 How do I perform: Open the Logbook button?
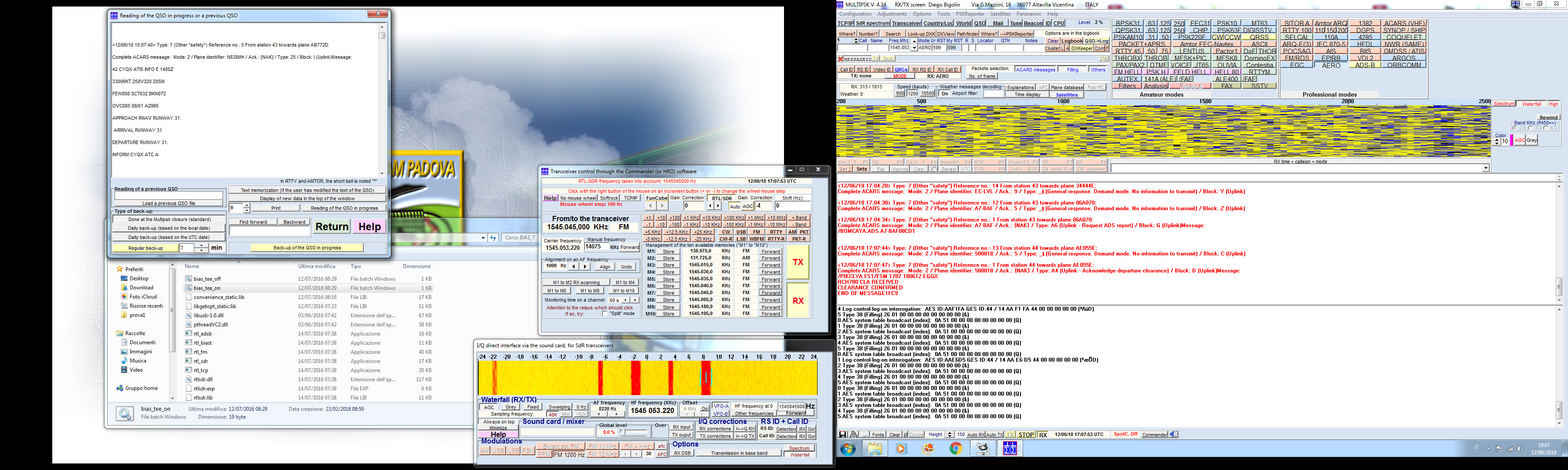[1072, 41]
